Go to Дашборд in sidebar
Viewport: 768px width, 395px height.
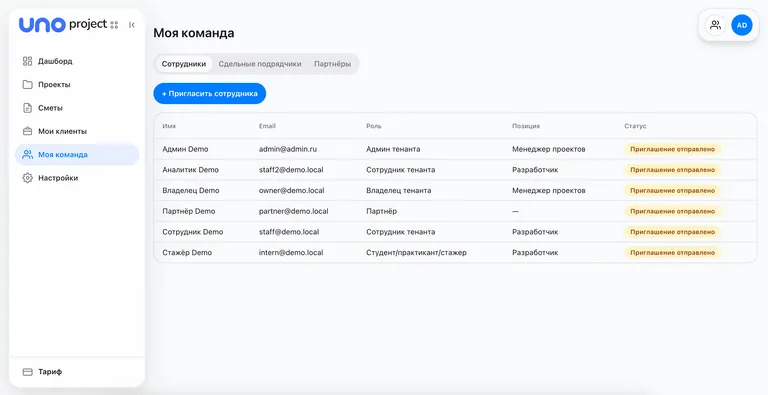click(77, 61)
